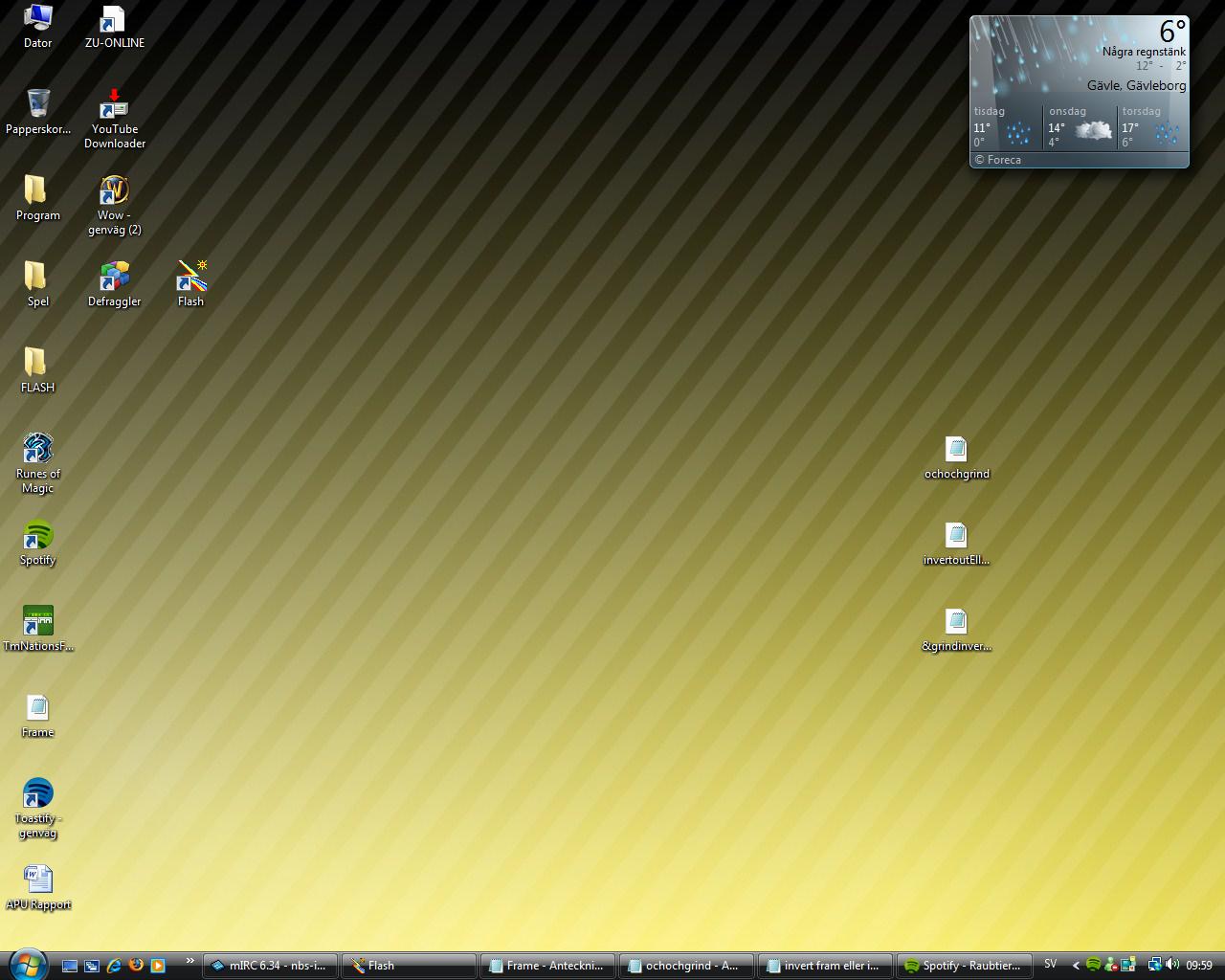Click the APU Rapport Word document
This screenshot has width=1225, height=980.
coord(37,887)
